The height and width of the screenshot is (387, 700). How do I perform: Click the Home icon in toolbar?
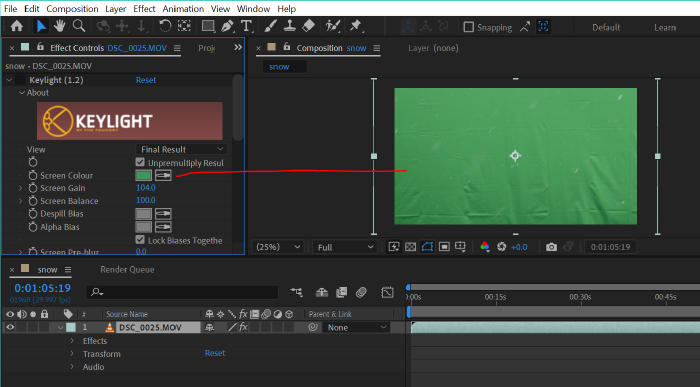click(17, 26)
